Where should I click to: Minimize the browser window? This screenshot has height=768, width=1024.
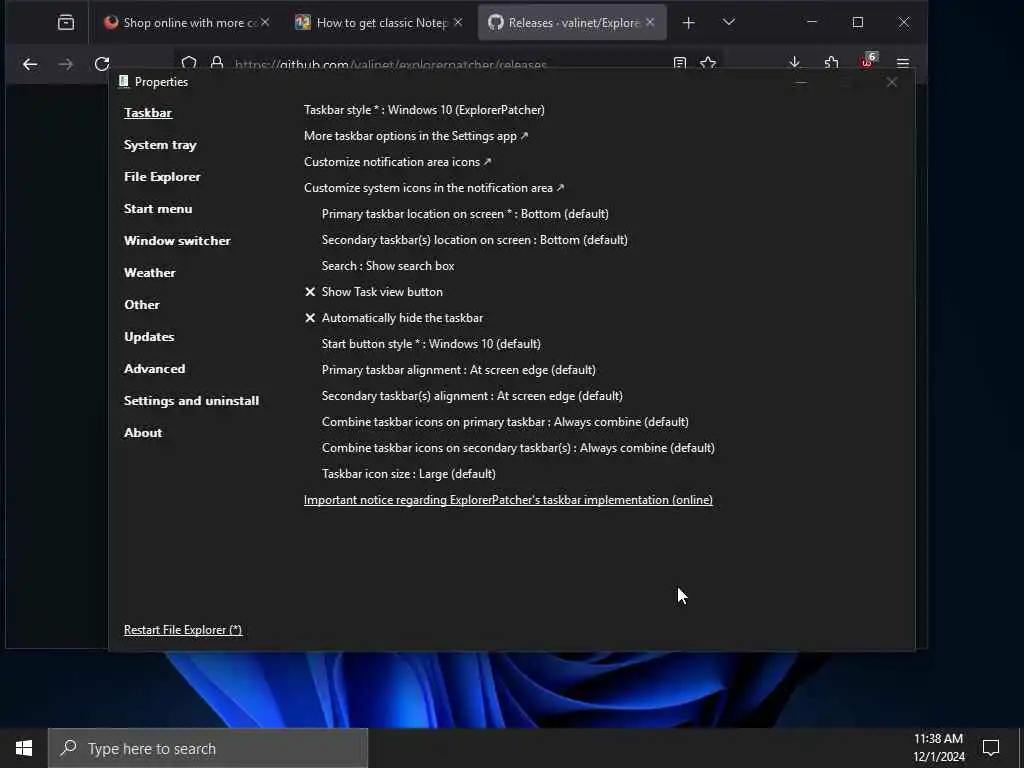[x=812, y=22]
